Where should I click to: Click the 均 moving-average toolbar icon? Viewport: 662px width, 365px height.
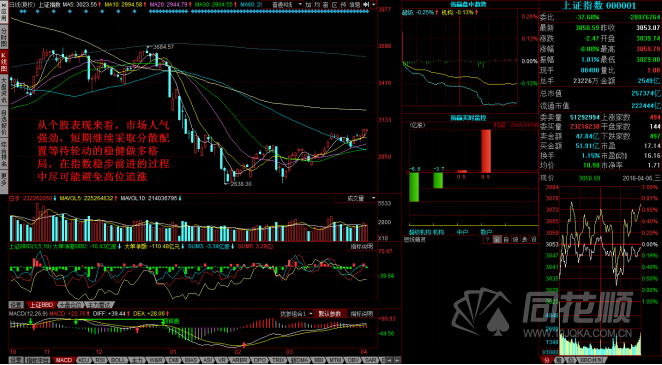point(317,4)
